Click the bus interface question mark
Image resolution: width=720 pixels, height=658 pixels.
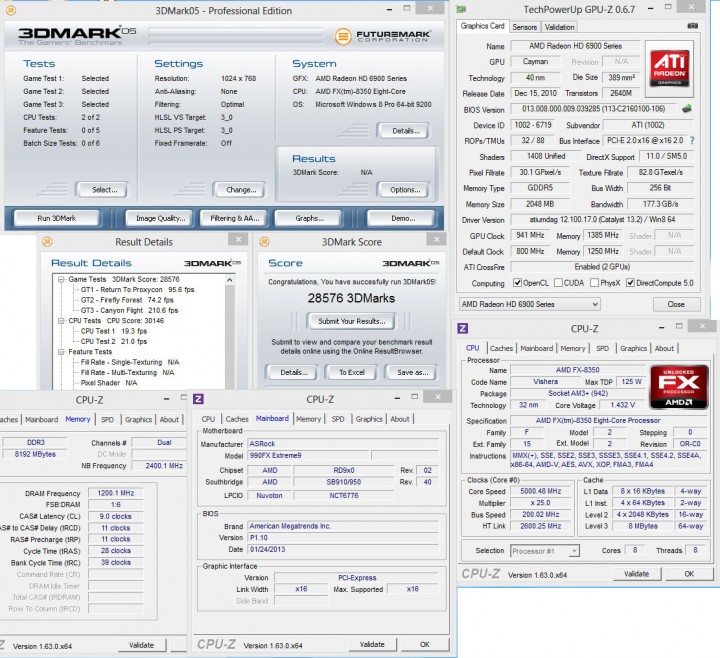point(692,141)
